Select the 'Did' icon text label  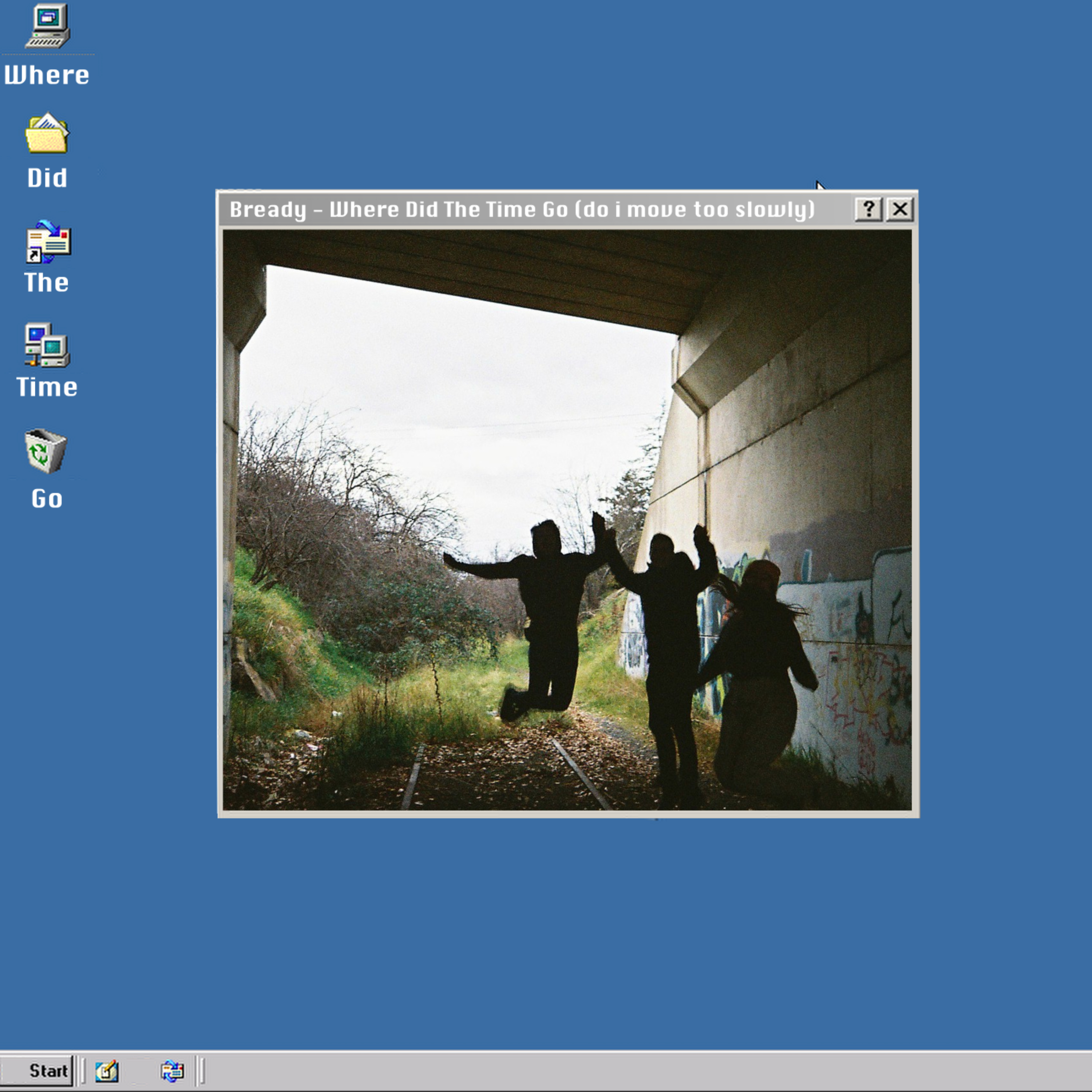[x=47, y=178]
